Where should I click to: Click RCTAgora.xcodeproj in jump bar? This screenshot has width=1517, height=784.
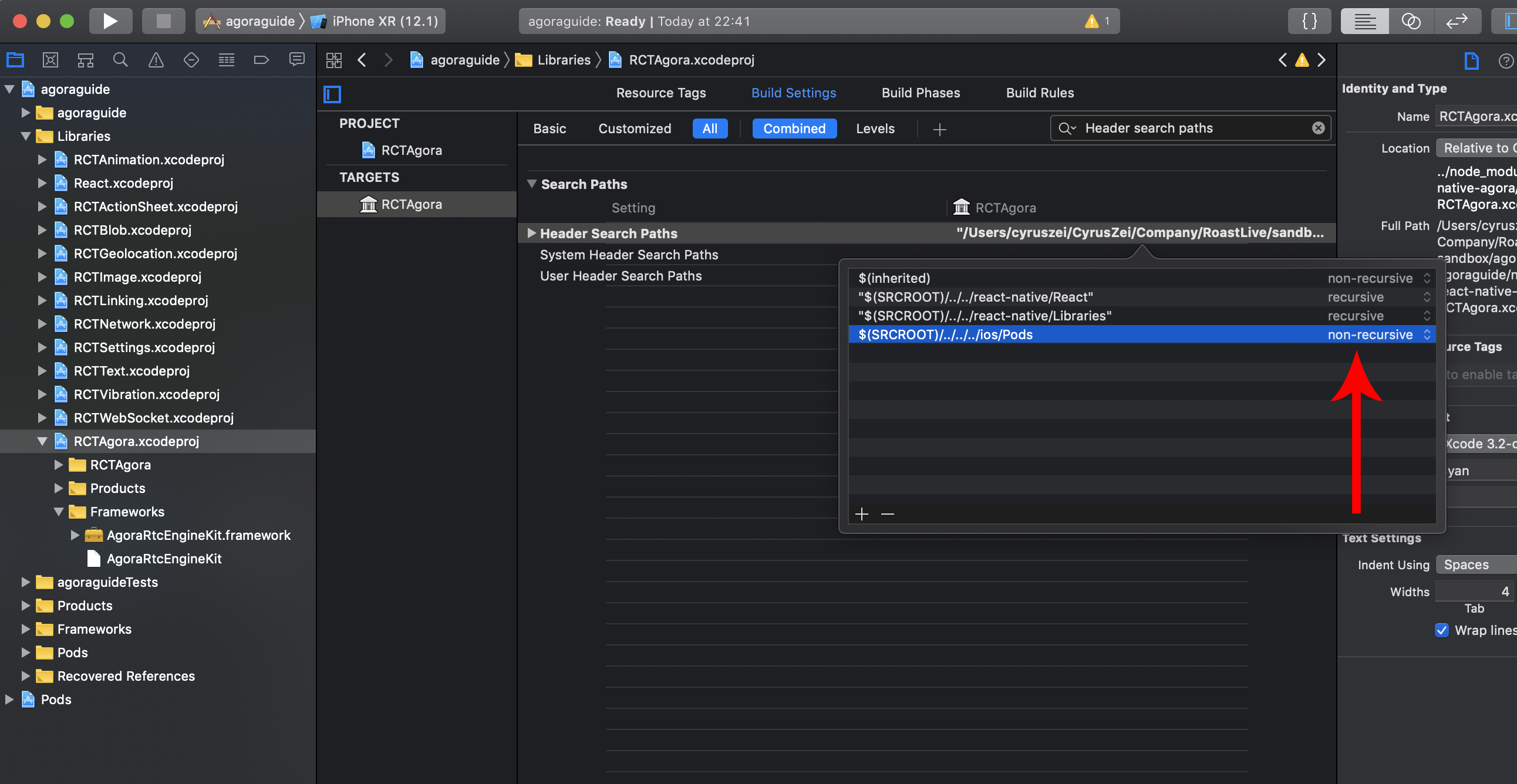682,59
